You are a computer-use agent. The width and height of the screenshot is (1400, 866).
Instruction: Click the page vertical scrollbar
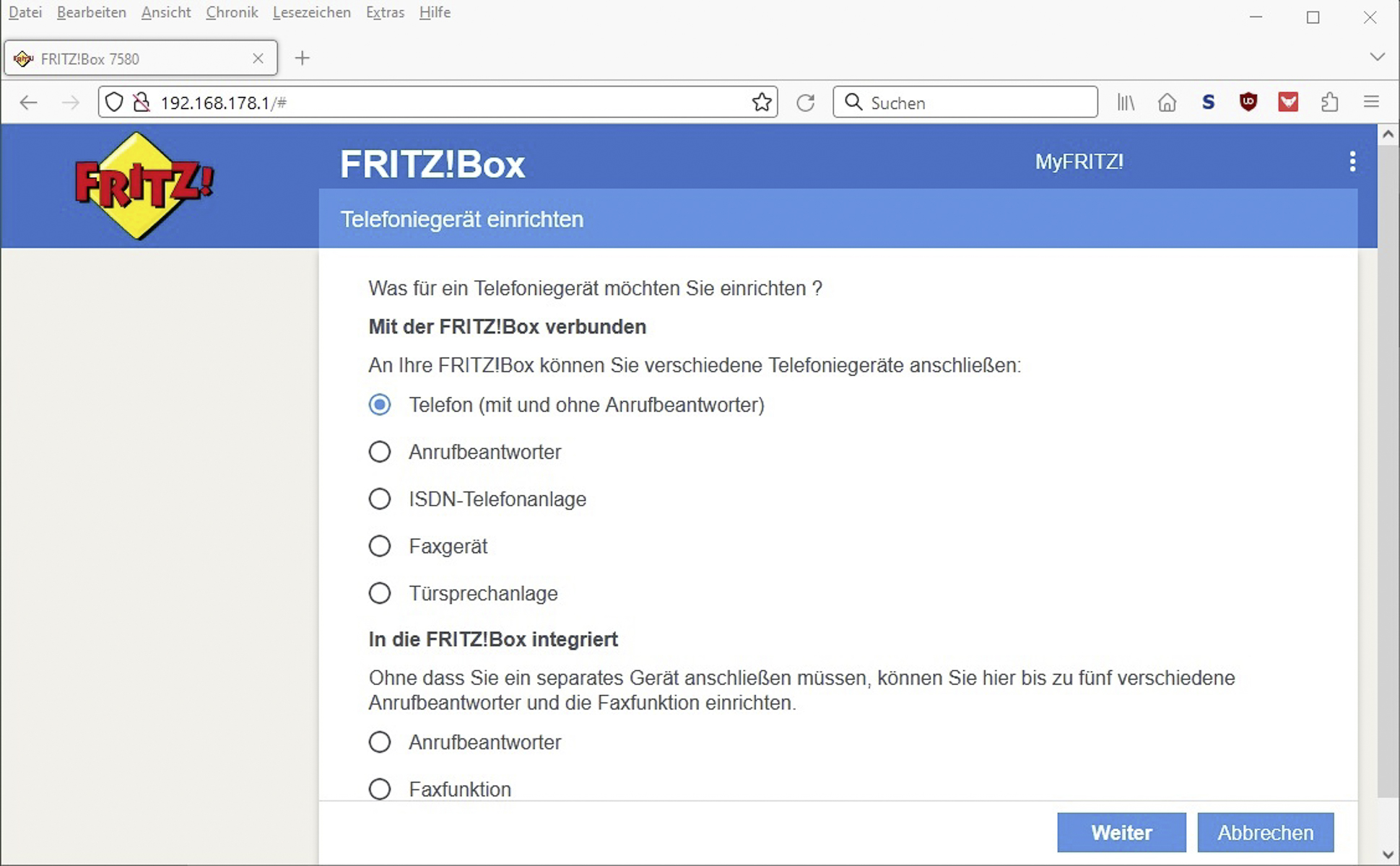coord(1388,469)
